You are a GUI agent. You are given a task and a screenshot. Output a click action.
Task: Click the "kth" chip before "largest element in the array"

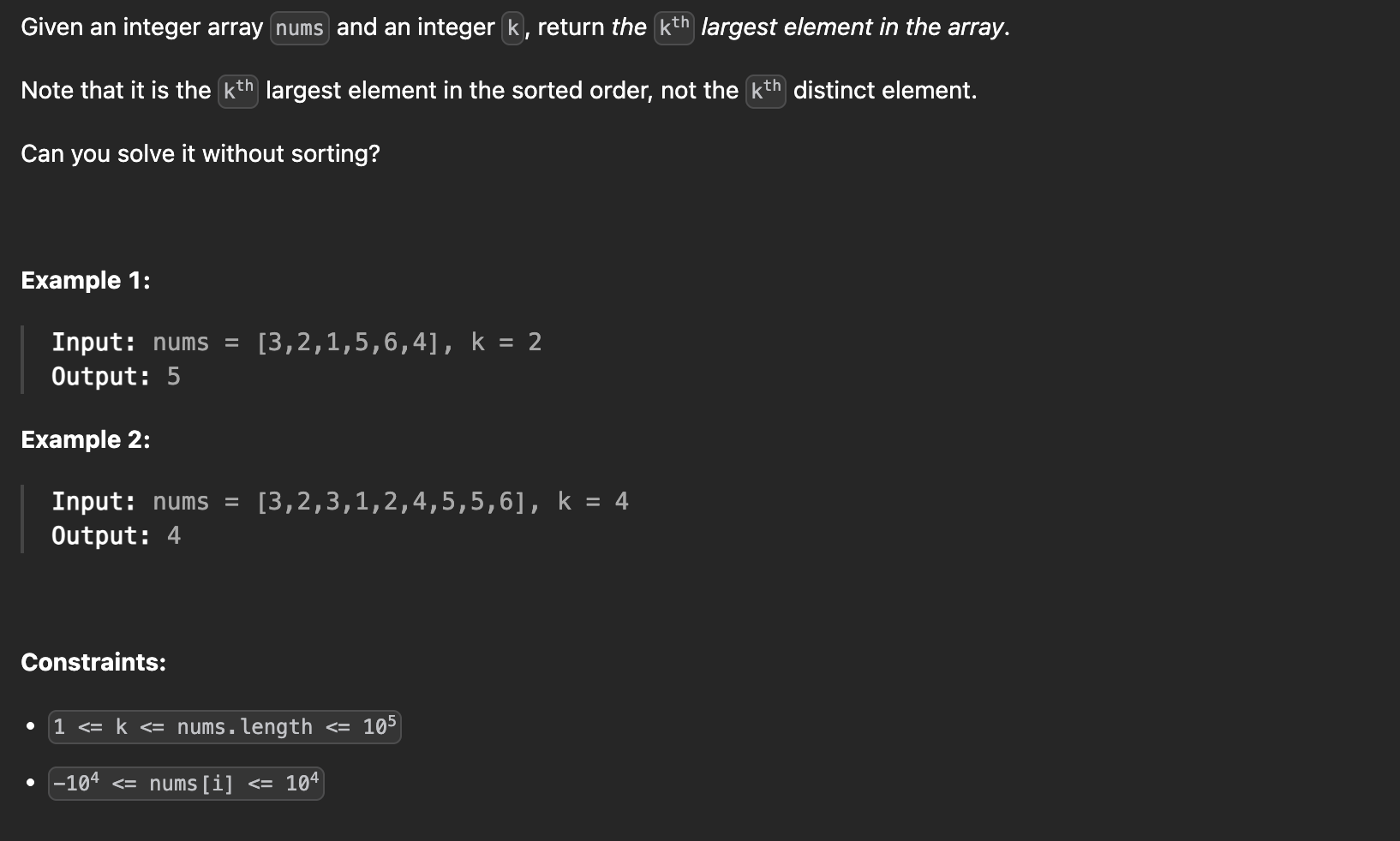tap(673, 27)
